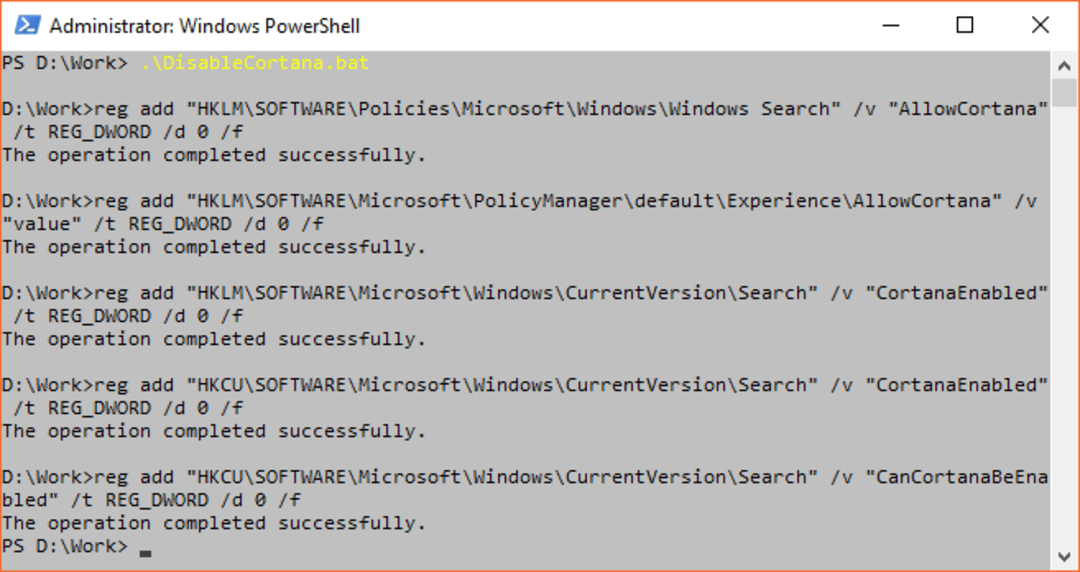Click the last operation completed successfully message
The width and height of the screenshot is (1080, 572).
pyautogui.click(x=214, y=523)
